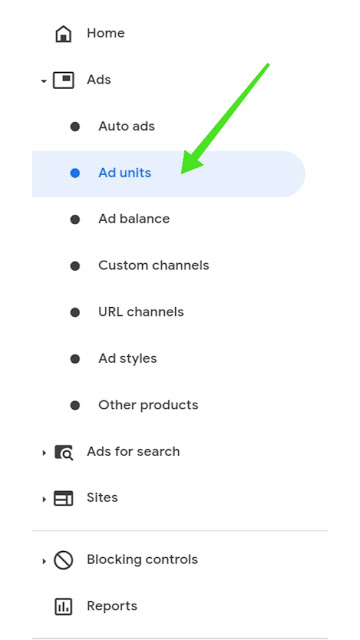Click the blue bullet beside Ad units
The height and width of the screenshot is (640, 360).
(x=75, y=173)
